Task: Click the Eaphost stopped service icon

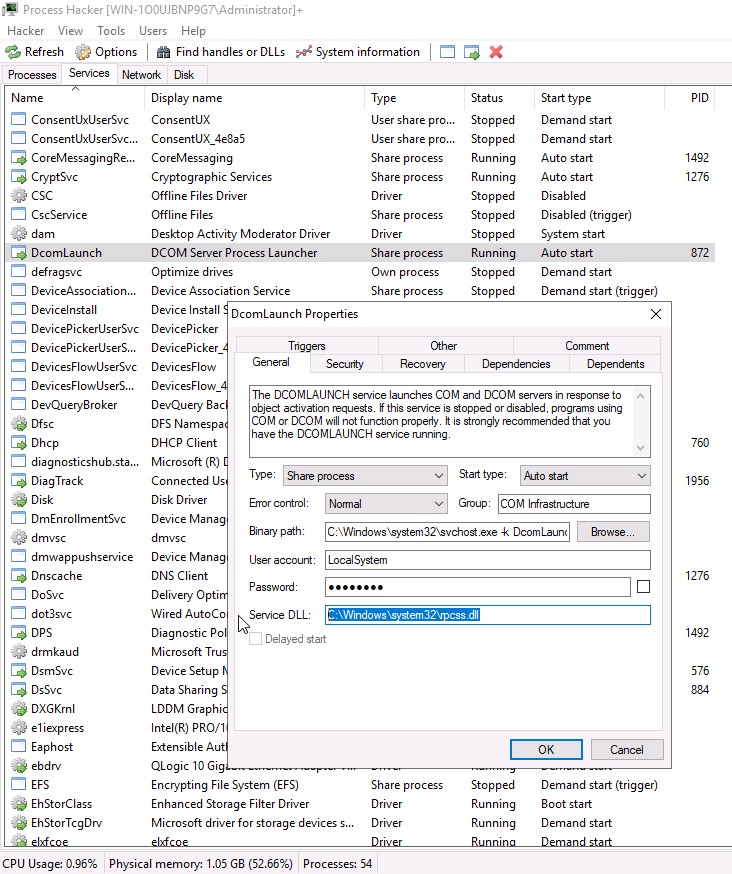Action: [x=19, y=747]
